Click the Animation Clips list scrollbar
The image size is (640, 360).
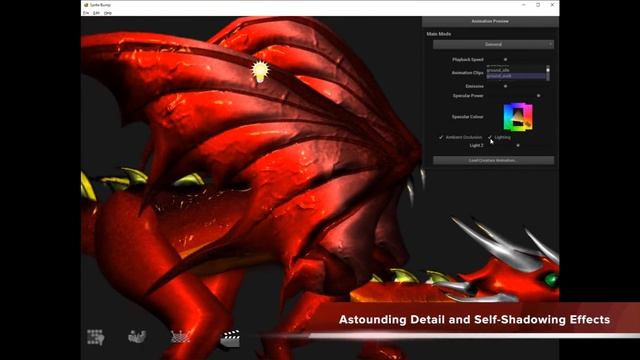coord(548,73)
